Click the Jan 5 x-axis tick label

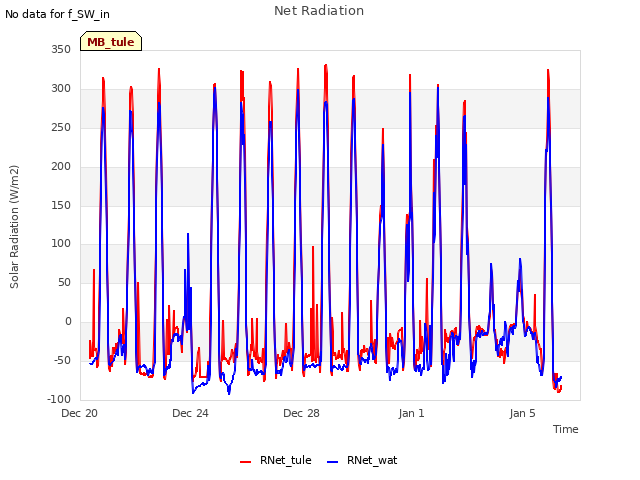(522, 413)
